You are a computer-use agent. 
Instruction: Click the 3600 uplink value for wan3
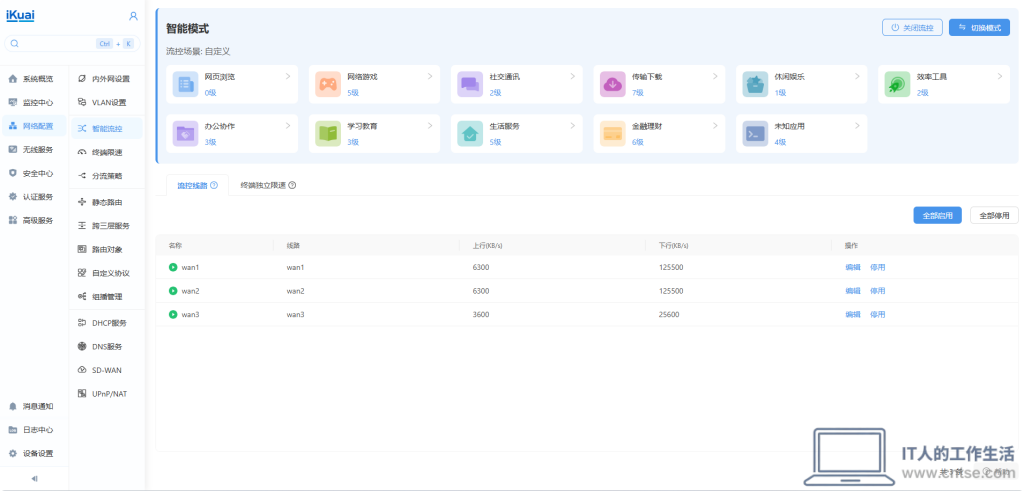coord(481,314)
